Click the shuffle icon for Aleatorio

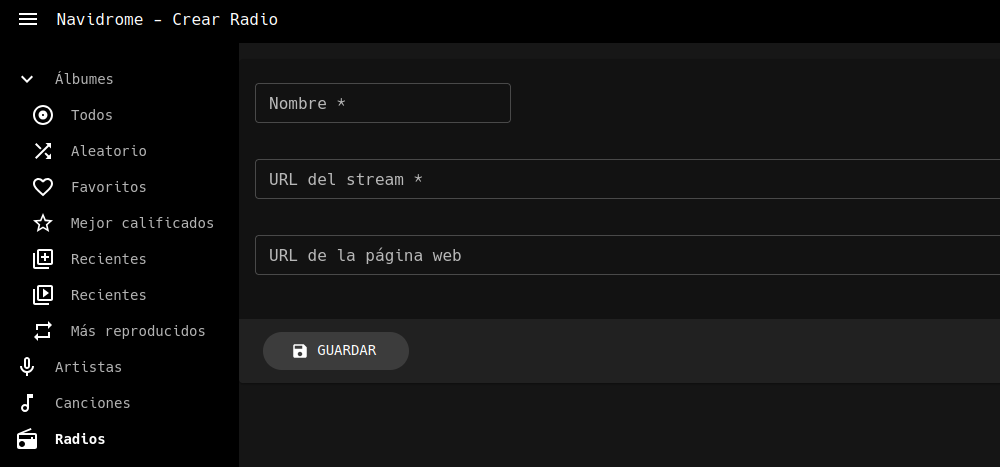coord(43,151)
